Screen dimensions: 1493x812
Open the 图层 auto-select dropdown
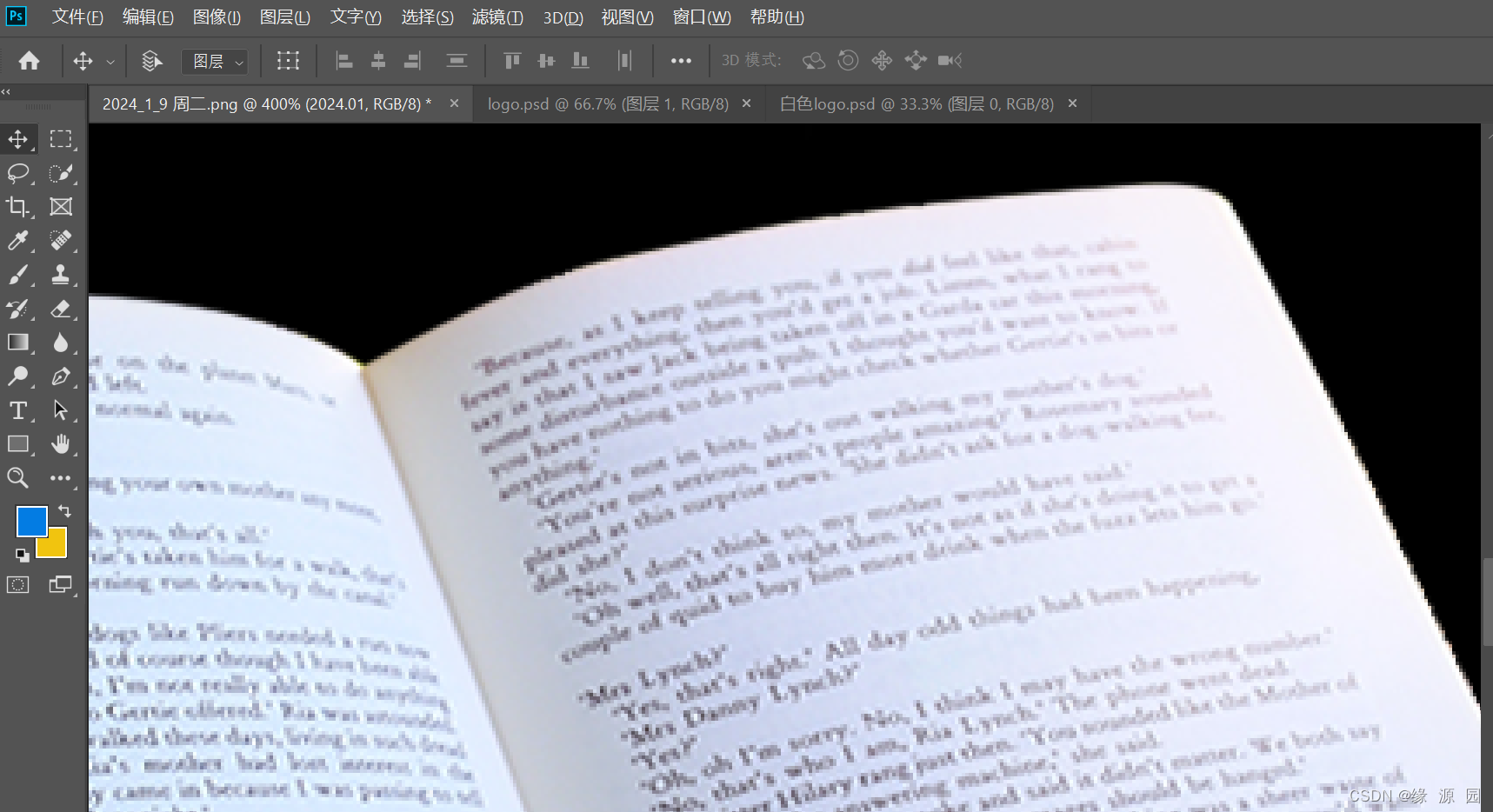coord(215,62)
